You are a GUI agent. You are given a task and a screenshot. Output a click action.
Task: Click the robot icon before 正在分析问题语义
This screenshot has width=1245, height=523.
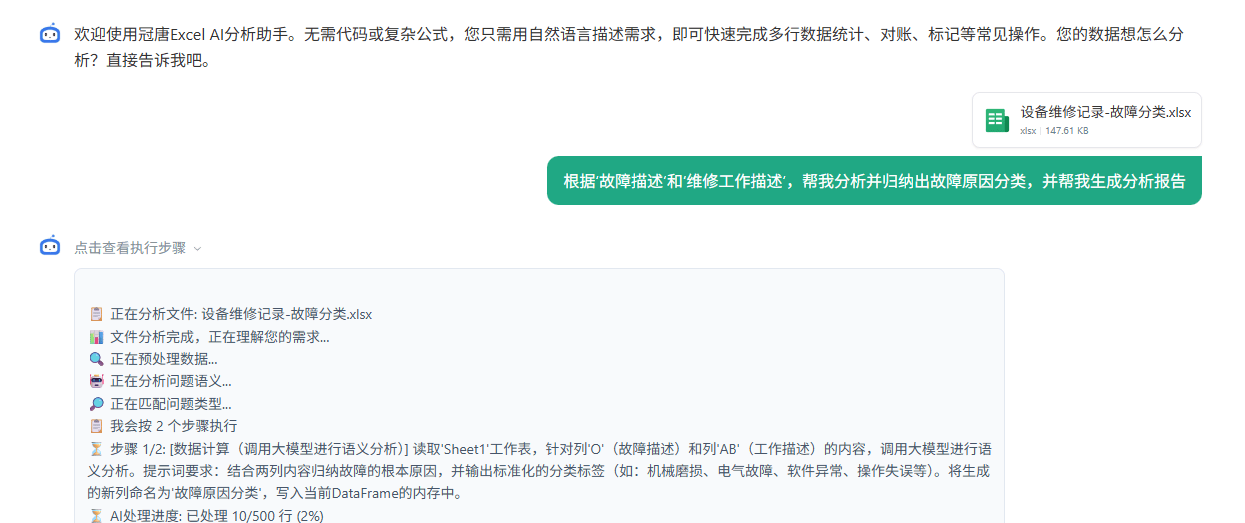click(96, 381)
